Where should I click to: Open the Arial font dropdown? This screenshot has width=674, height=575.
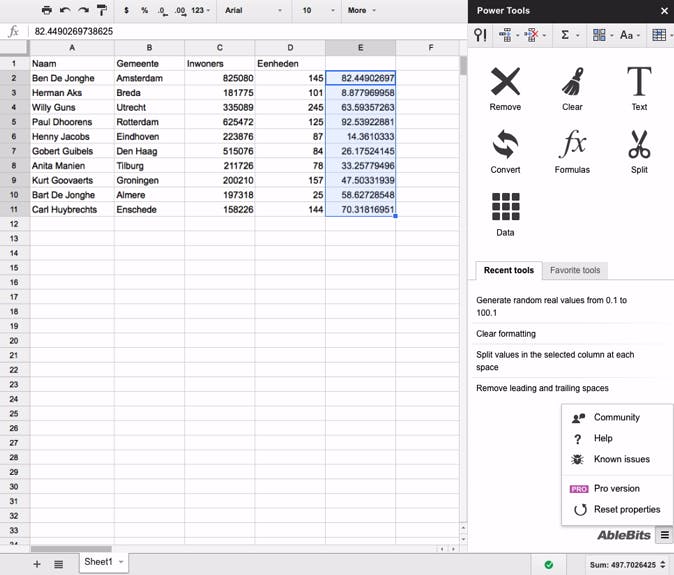pos(253,10)
